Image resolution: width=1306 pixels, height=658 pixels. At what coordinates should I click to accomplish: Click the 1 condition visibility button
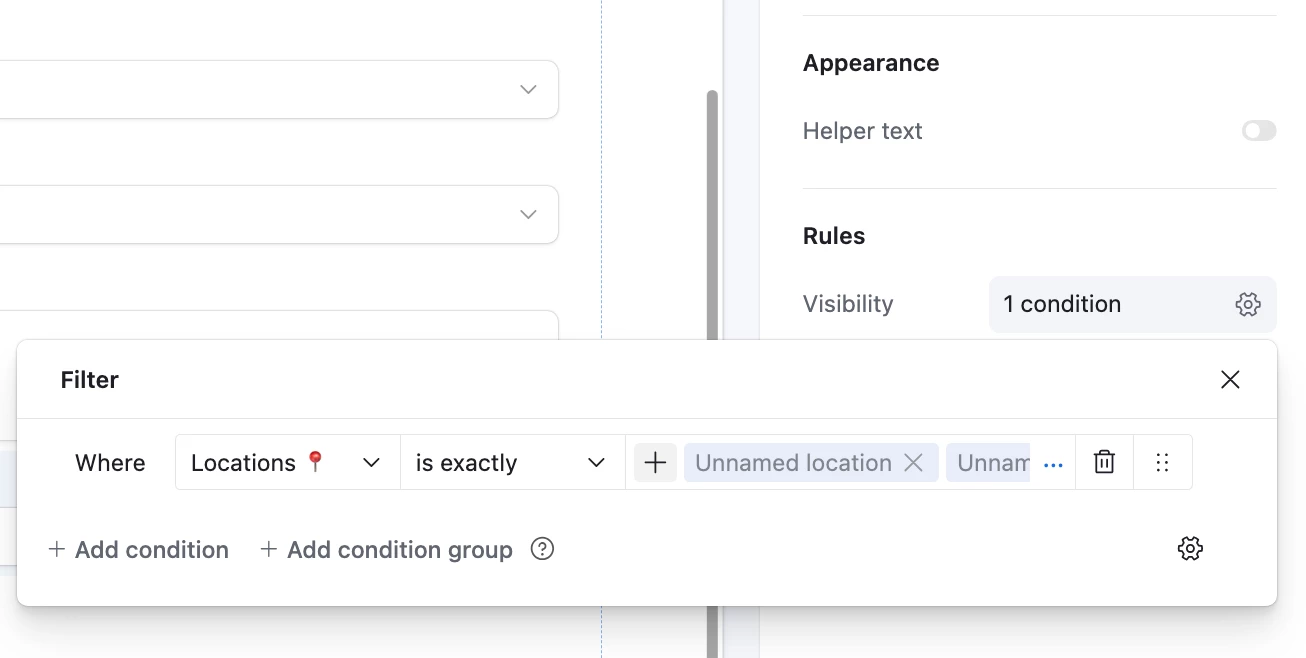[x=1110, y=304]
